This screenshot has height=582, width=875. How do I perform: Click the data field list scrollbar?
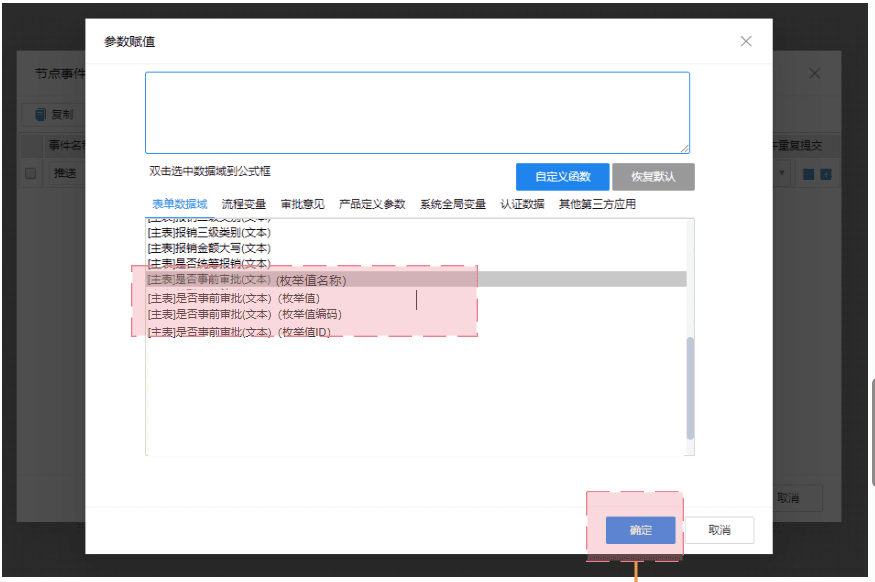click(x=690, y=388)
